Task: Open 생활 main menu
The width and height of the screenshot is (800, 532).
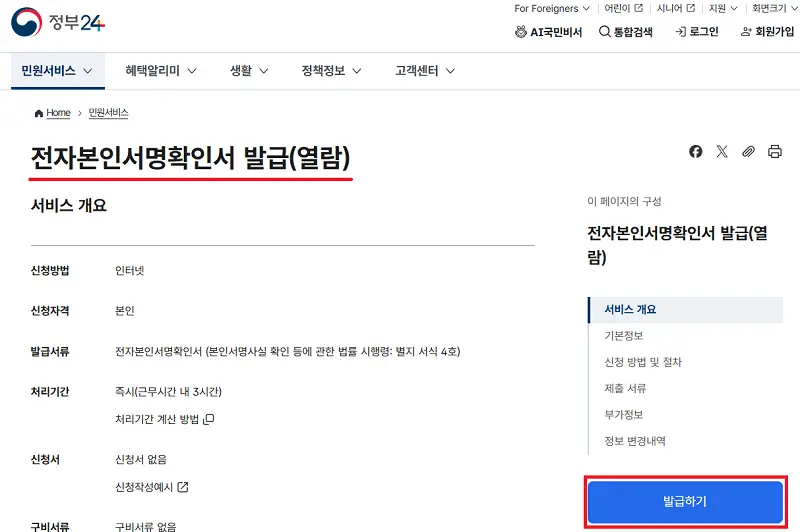Action: [x=249, y=71]
